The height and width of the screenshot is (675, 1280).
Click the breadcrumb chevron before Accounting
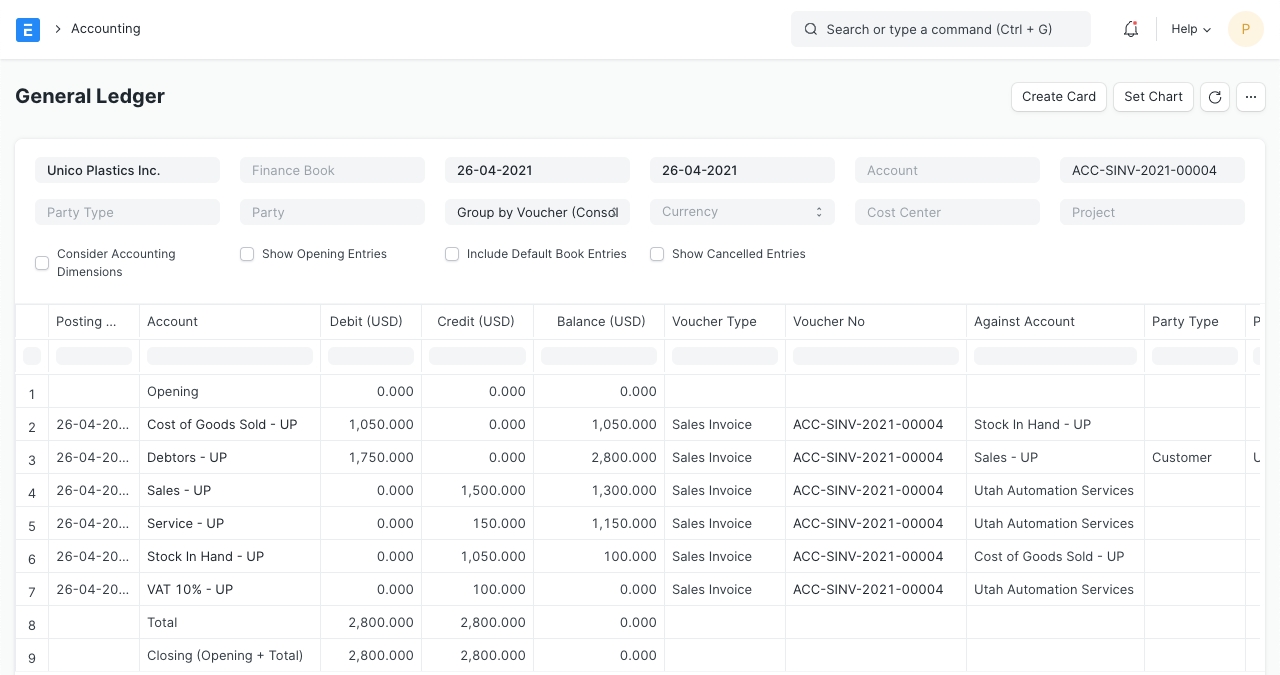[58, 29]
